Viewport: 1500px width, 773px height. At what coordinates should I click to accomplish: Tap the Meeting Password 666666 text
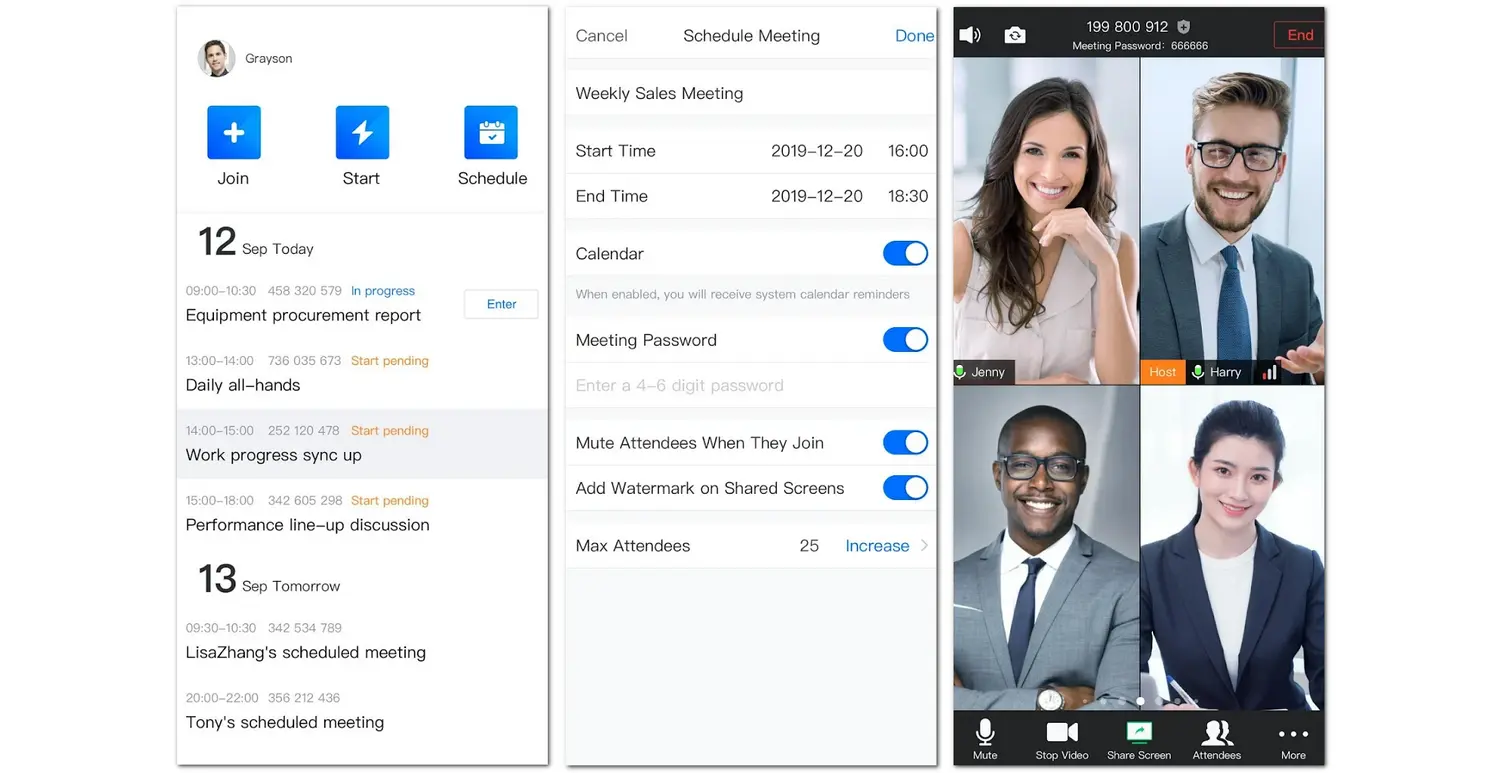(x=1140, y=46)
